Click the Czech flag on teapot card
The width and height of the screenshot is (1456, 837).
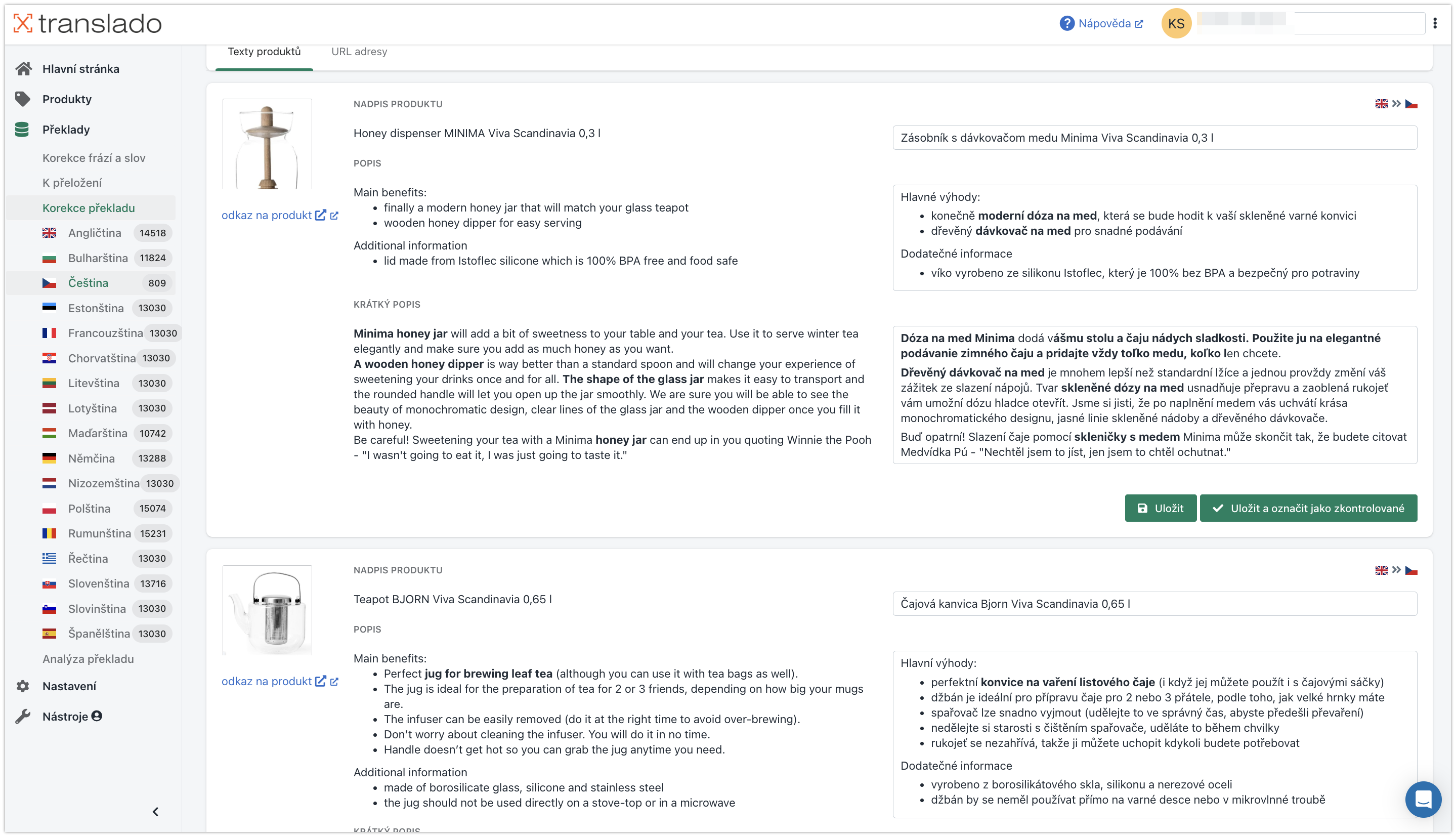pyautogui.click(x=1410, y=570)
